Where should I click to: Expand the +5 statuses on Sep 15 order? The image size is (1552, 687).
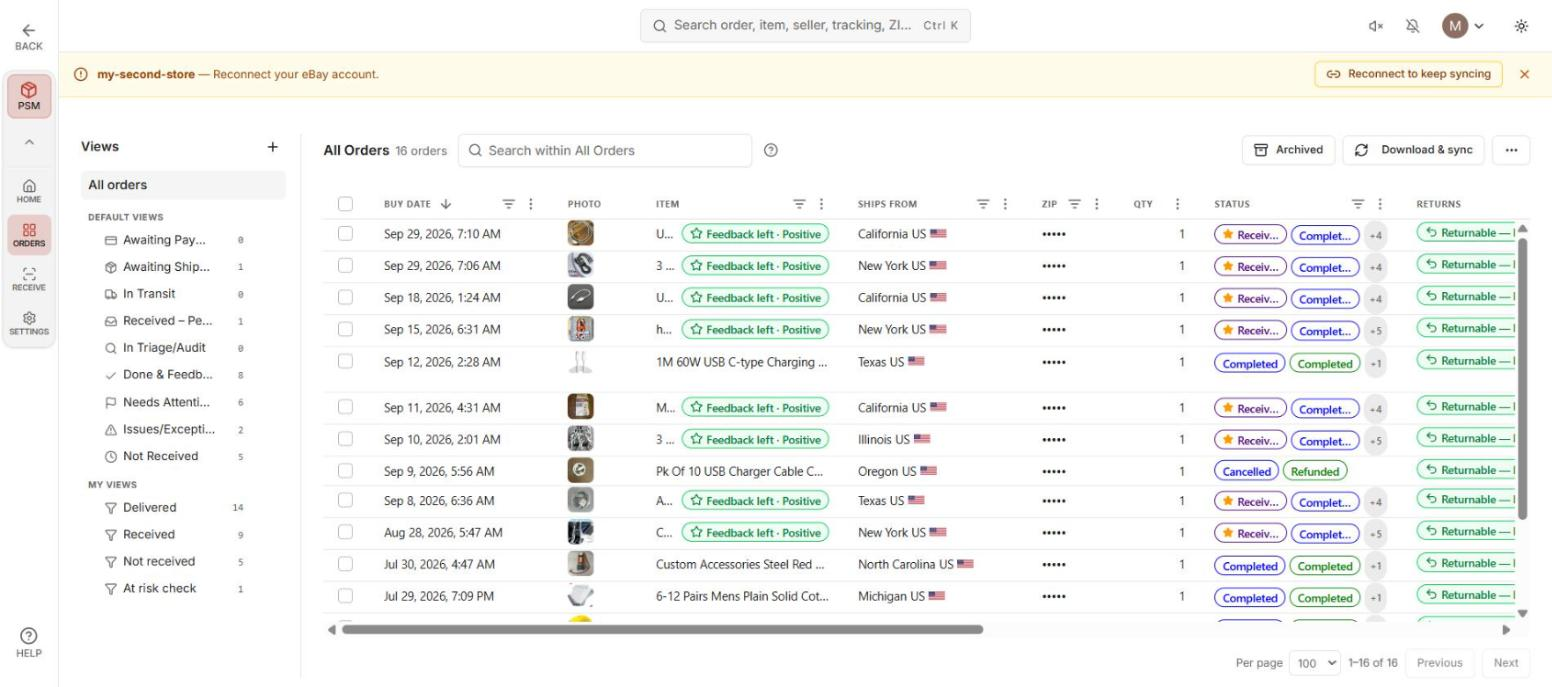point(1376,330)
